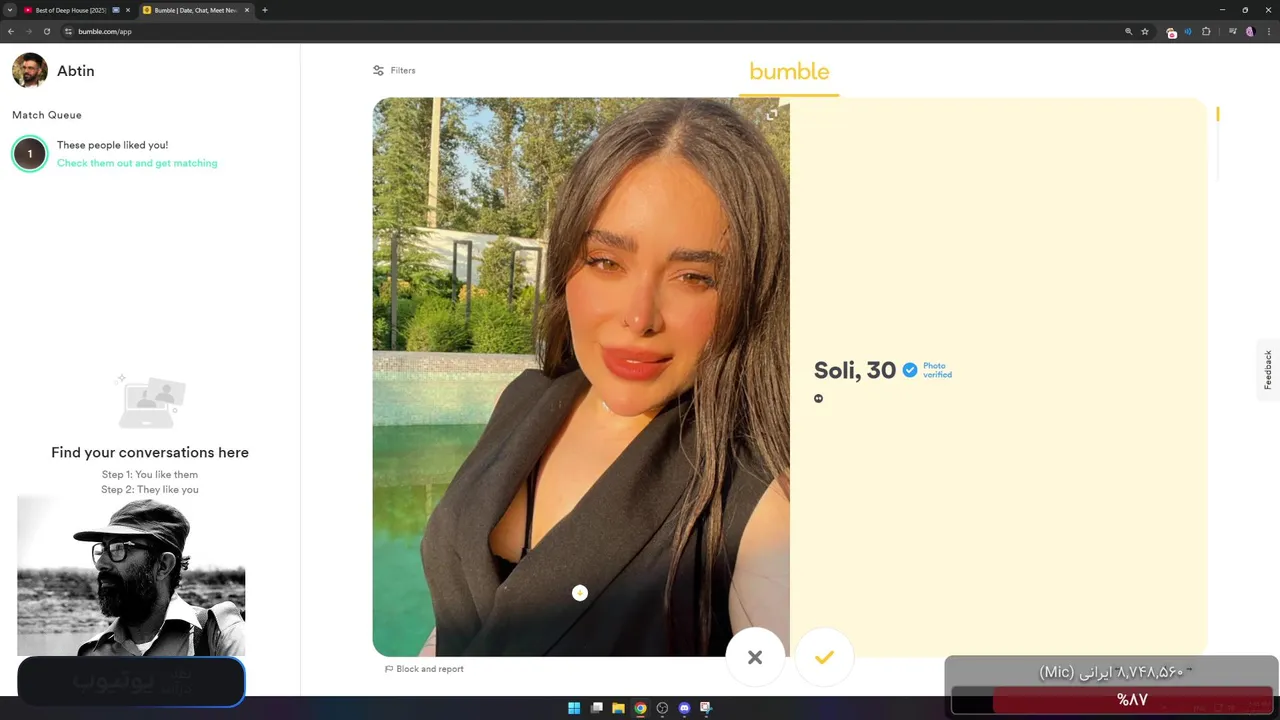Click the small icon under Soli's name
This screenshot has height=720, width=1280.
pos(818,398)
